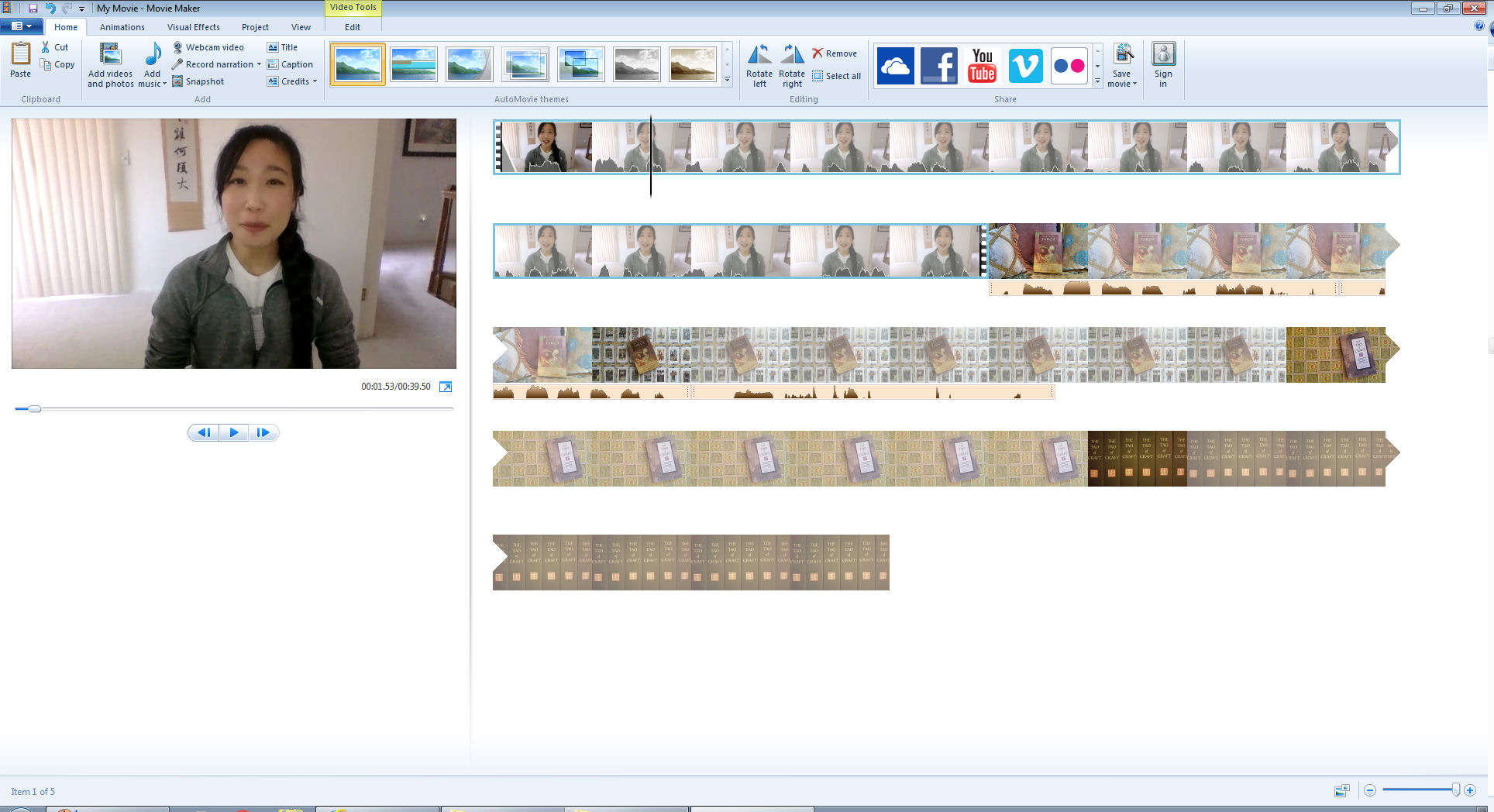
Task: Toggle full screen preview
Action: tap(446, 387)
